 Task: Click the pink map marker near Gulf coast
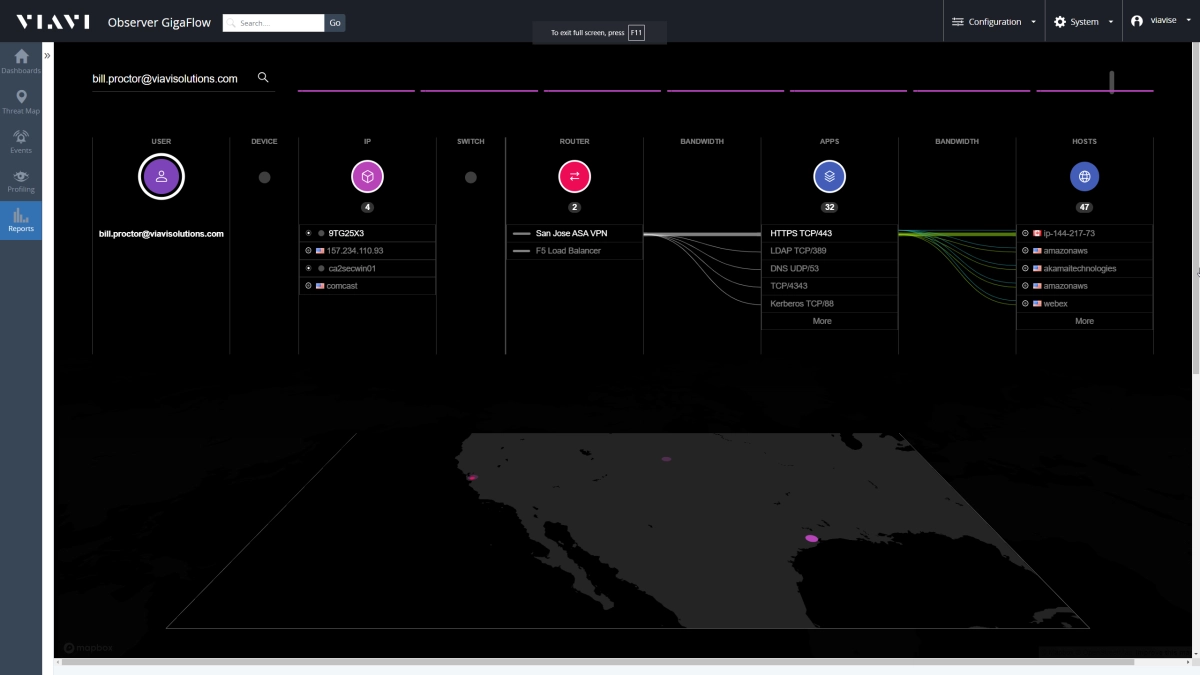[811, 538]
